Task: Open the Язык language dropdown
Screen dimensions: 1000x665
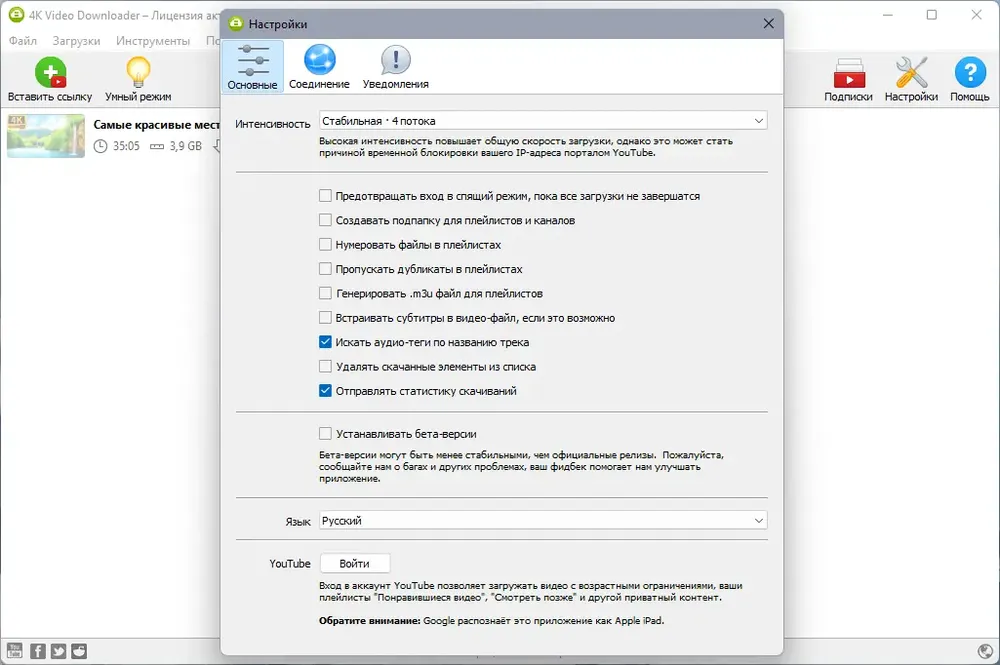Action: [x=543, y=520]
